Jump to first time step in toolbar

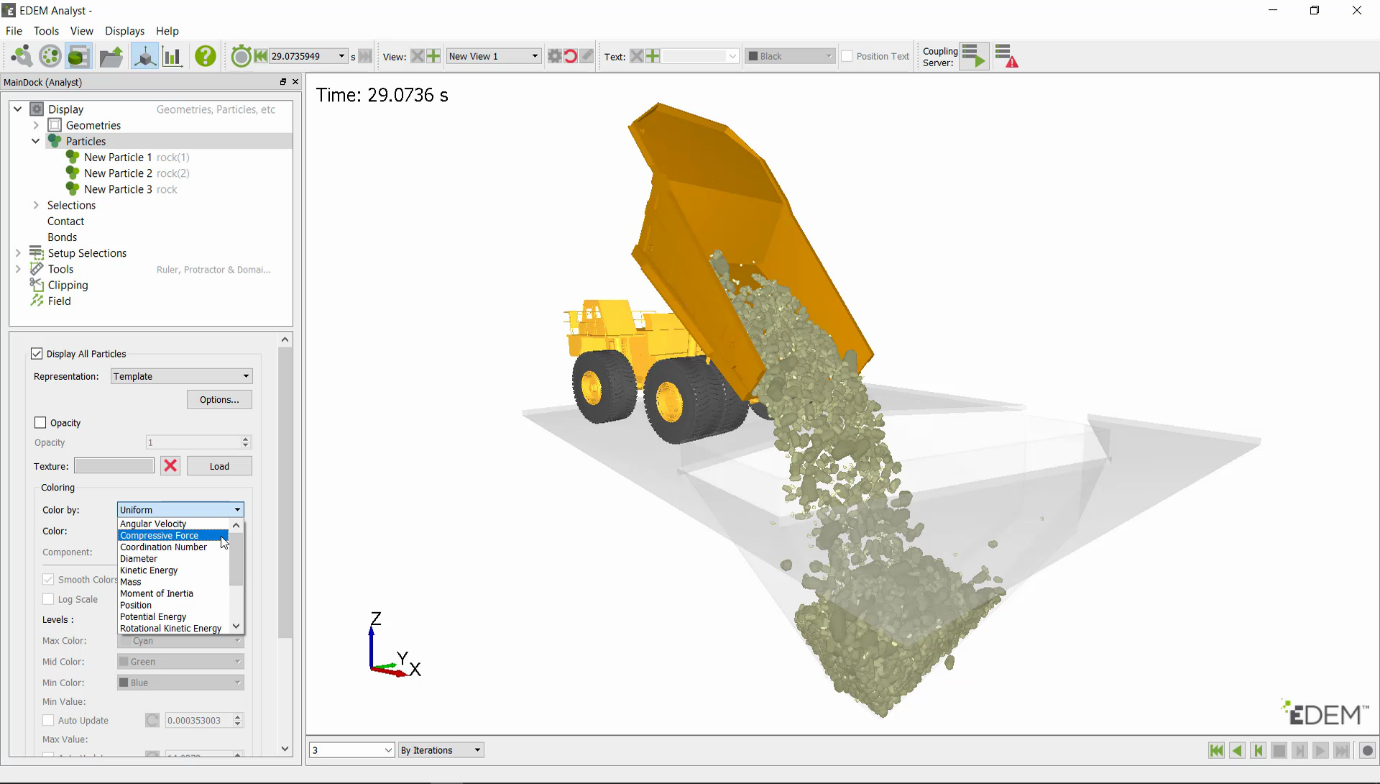click(x=261, y=56)
